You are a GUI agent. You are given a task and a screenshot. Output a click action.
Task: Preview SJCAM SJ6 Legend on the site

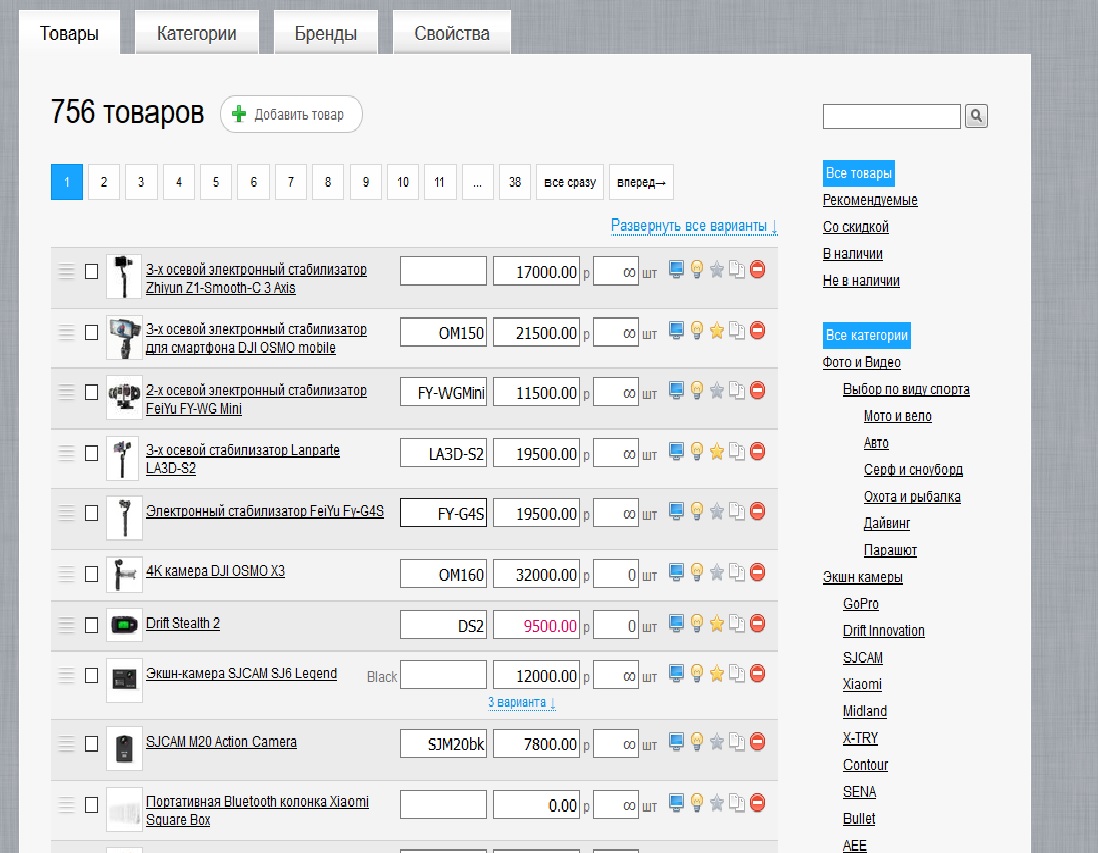pyautogui.click(x=676, y=674)
